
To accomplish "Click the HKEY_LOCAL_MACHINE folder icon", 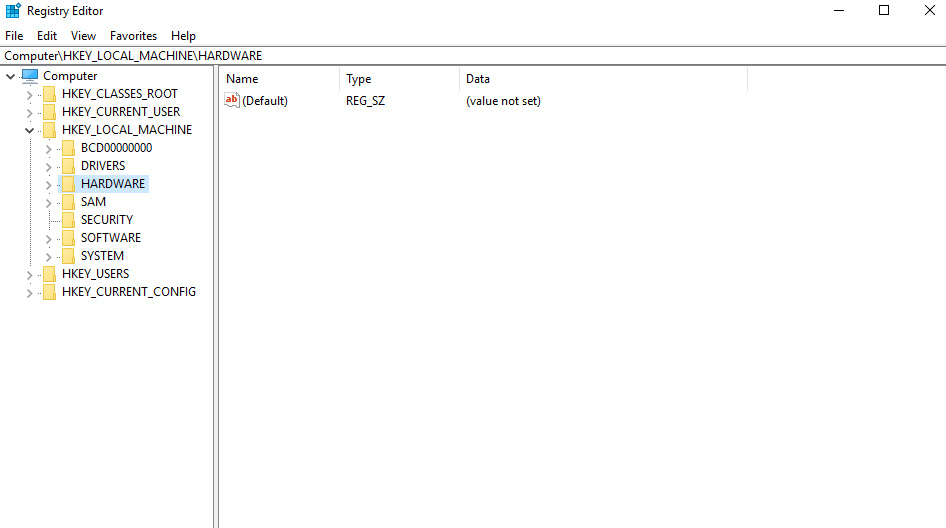I will (x=49, y=130).
